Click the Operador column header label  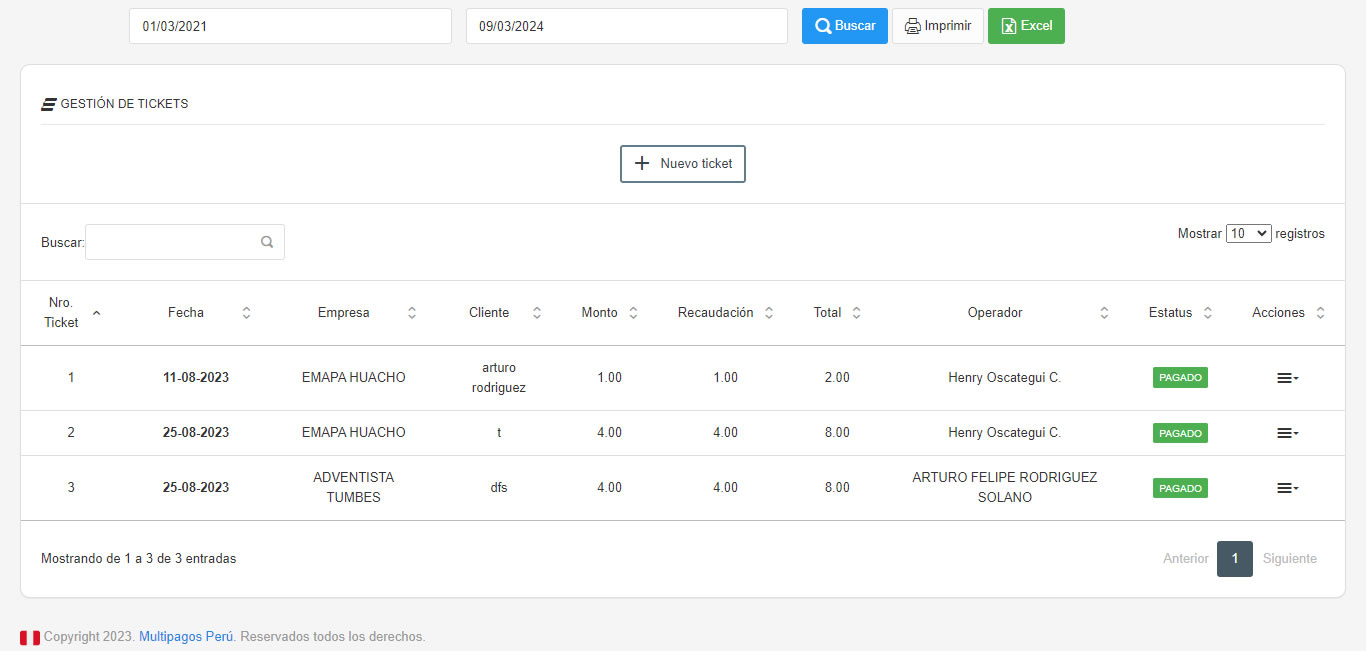pyautogui.click(x=995, y=313)
